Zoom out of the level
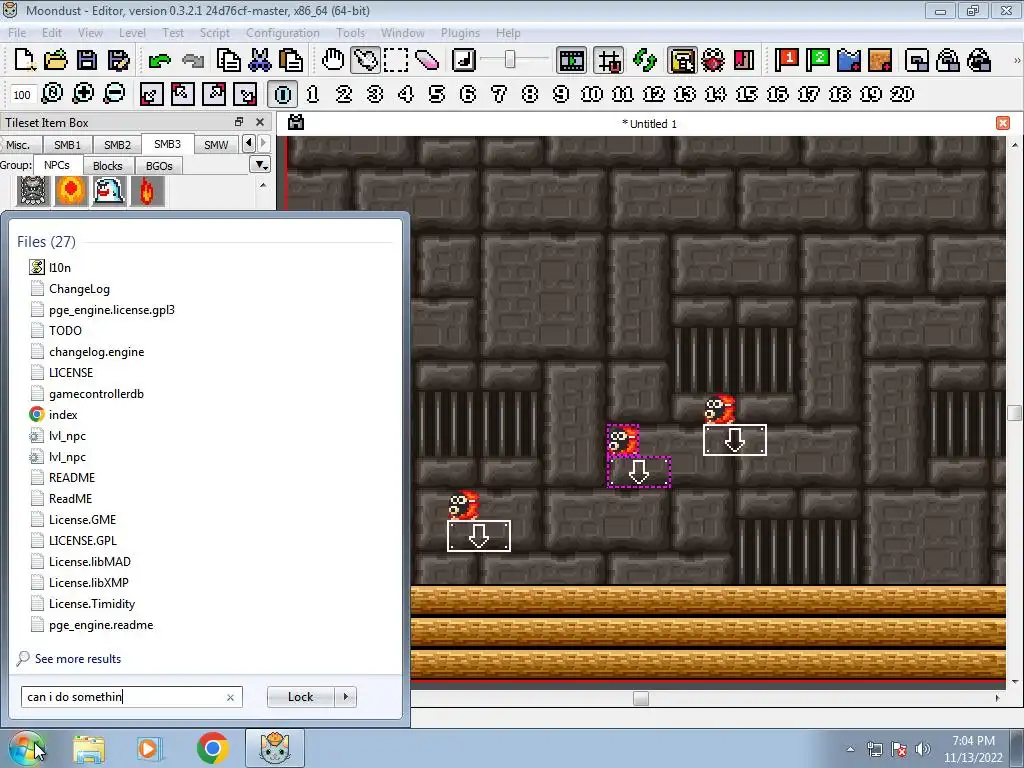The width and height of the screenshot is (1024, 768). coord(114,94)
